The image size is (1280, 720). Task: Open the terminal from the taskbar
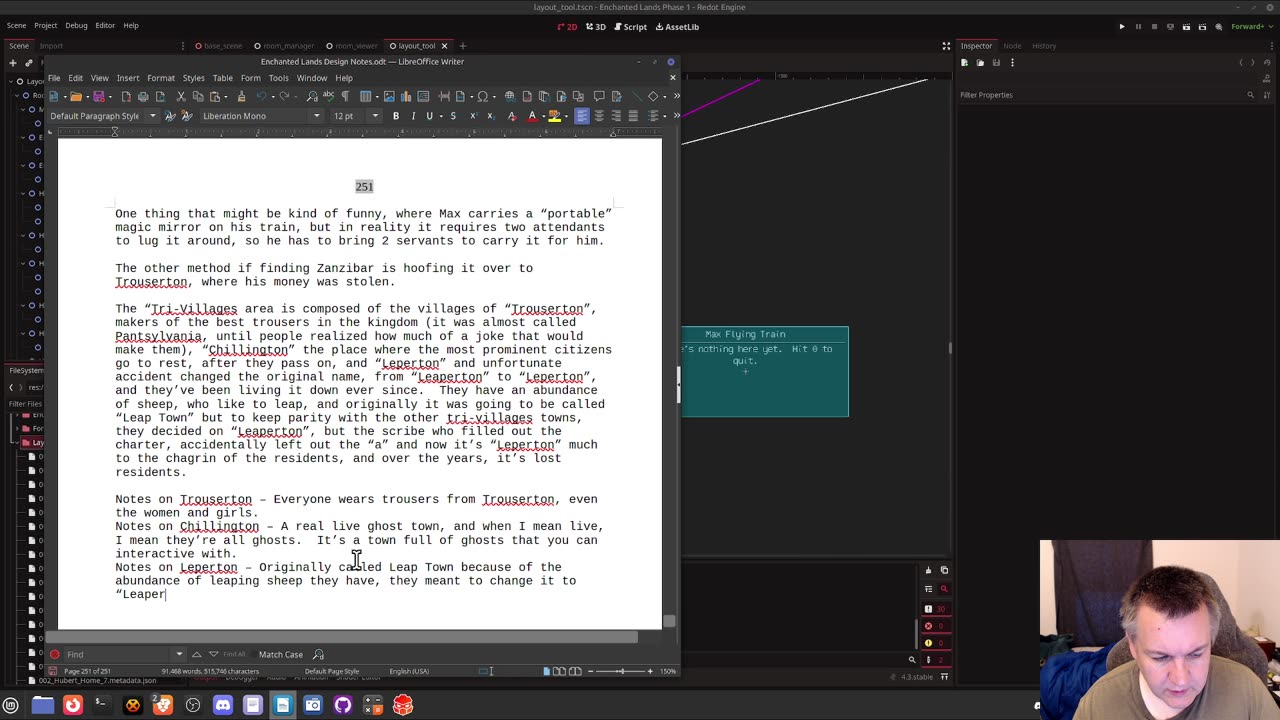[x=101, y=705]
